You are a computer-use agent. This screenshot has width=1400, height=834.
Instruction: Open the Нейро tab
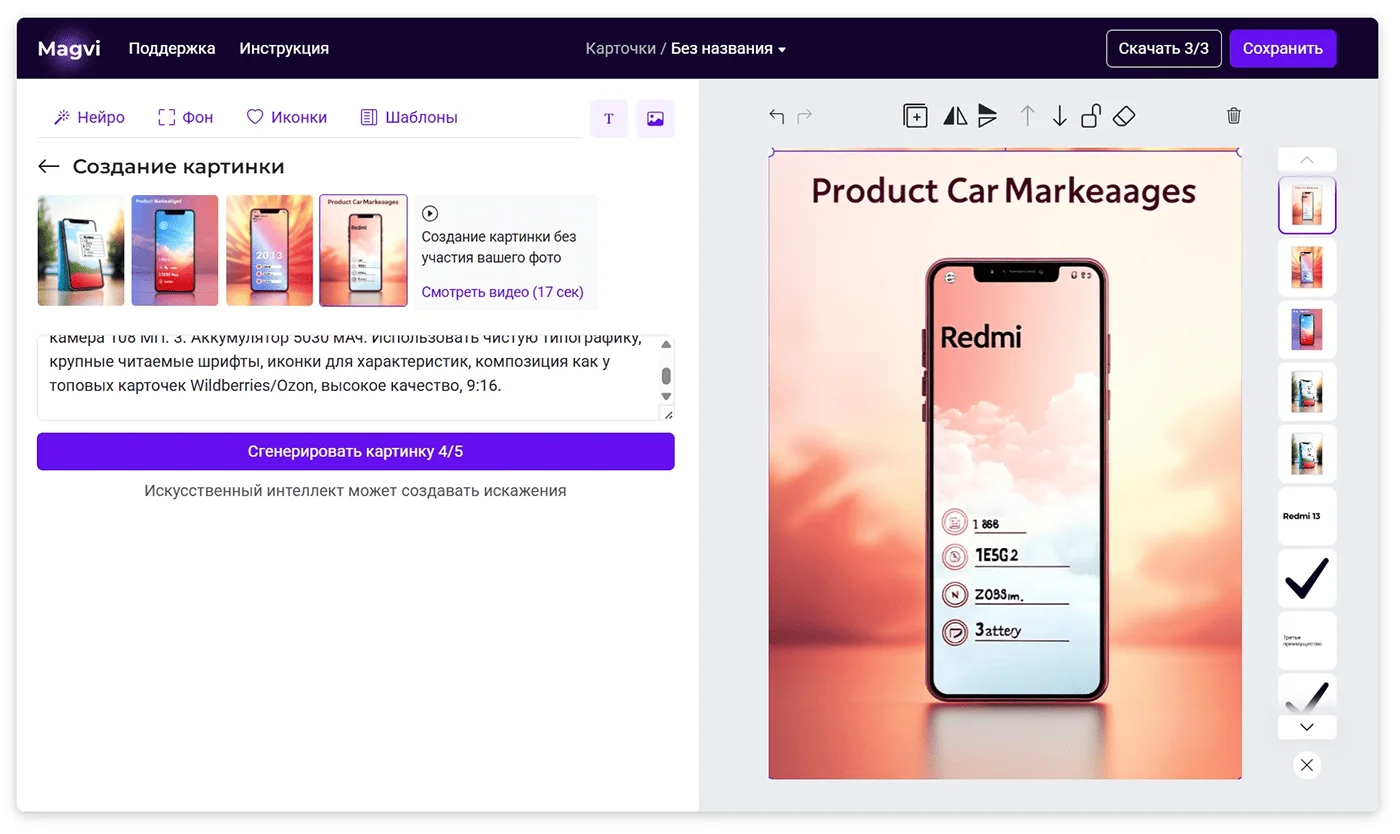89,117
